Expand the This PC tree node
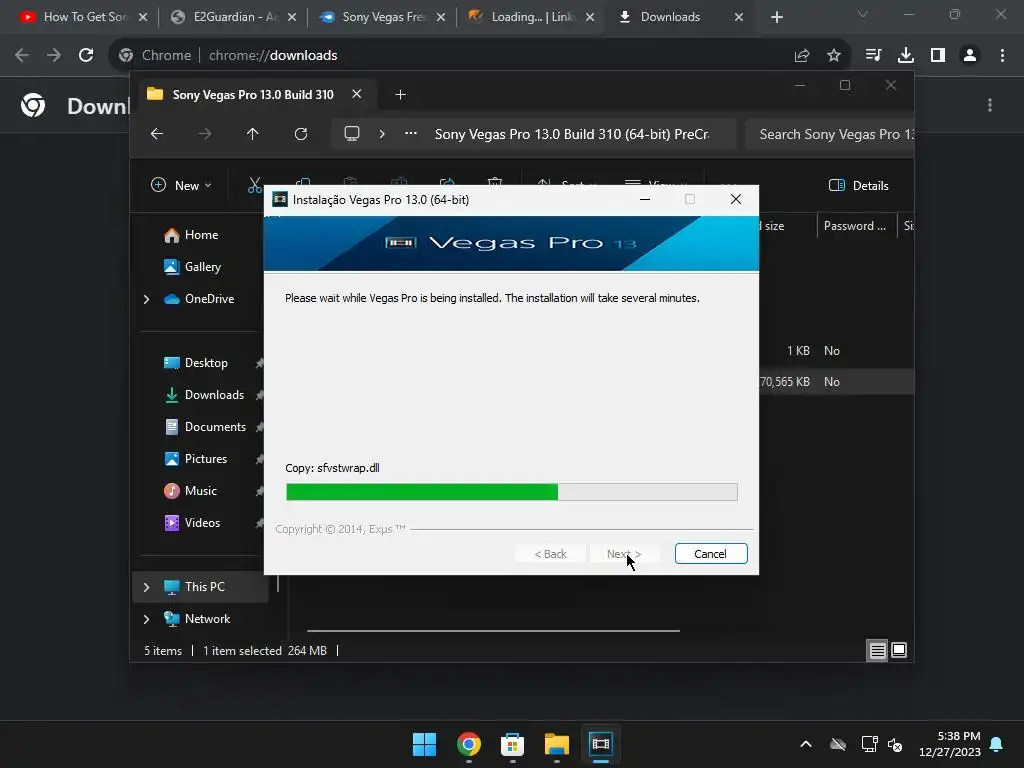 point(146,587)
